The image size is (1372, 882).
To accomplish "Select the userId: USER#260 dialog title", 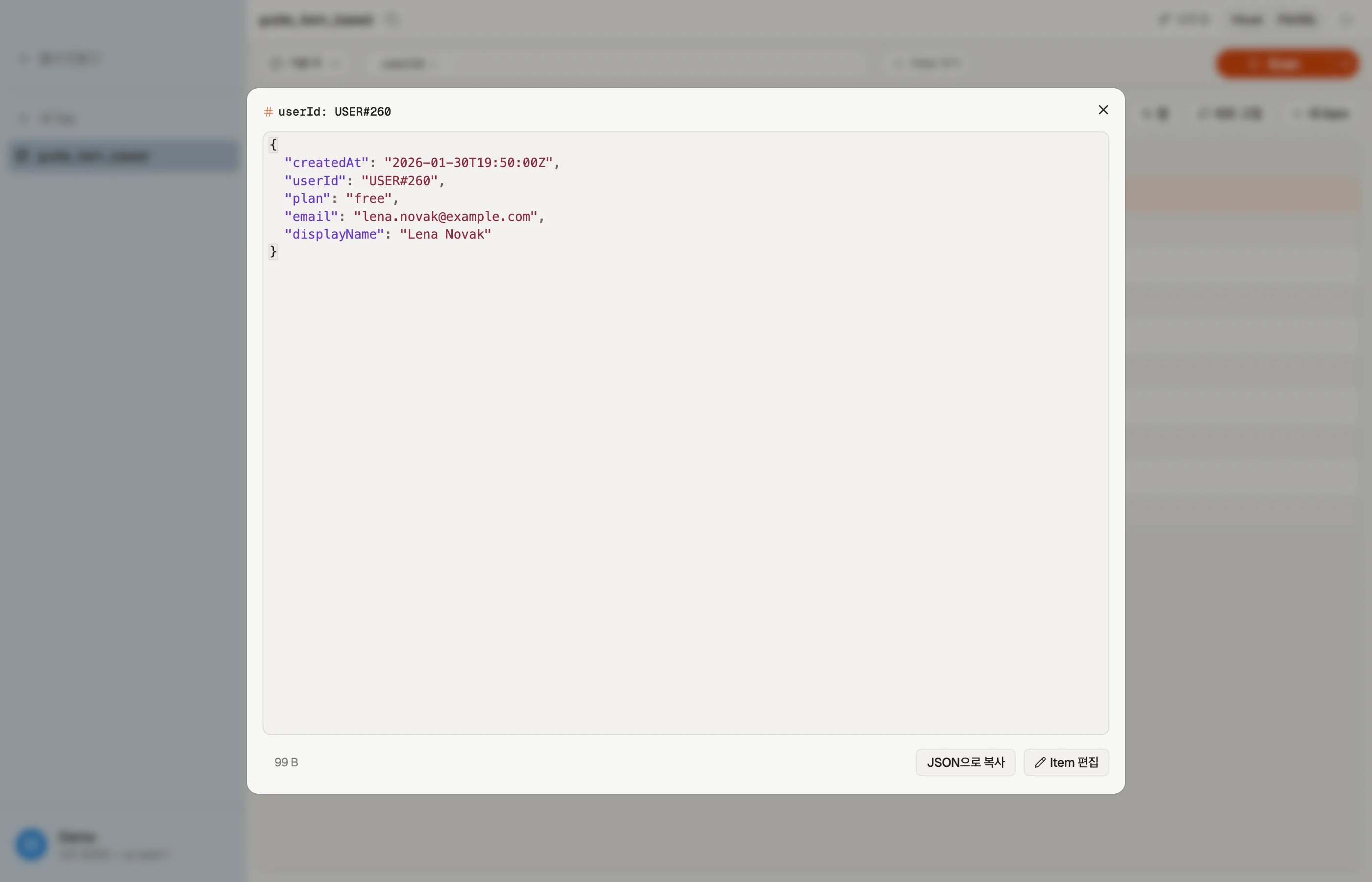I will [334, 112].
